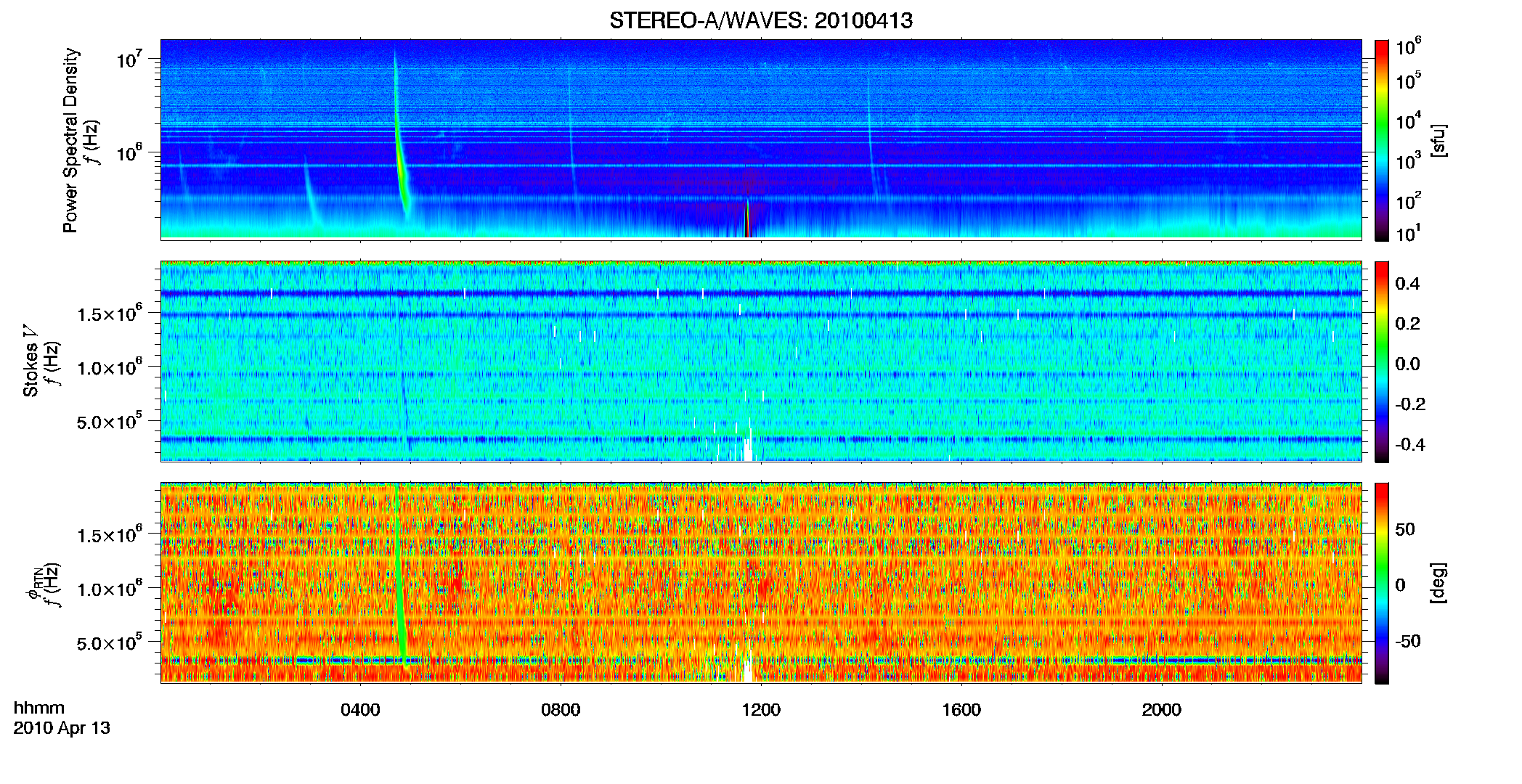Viewport: 1522px width, 784px height.
Task: Click the 0400 time tick label
Action: click(x=360, y=710)
